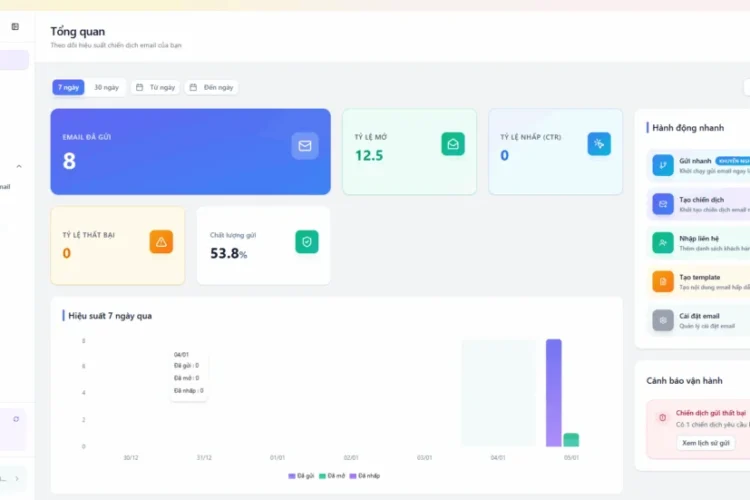Viewport: 750px width, 500px height.
Task: Open Nhập liên hệ quick action
Action: [x=698, y=243]
